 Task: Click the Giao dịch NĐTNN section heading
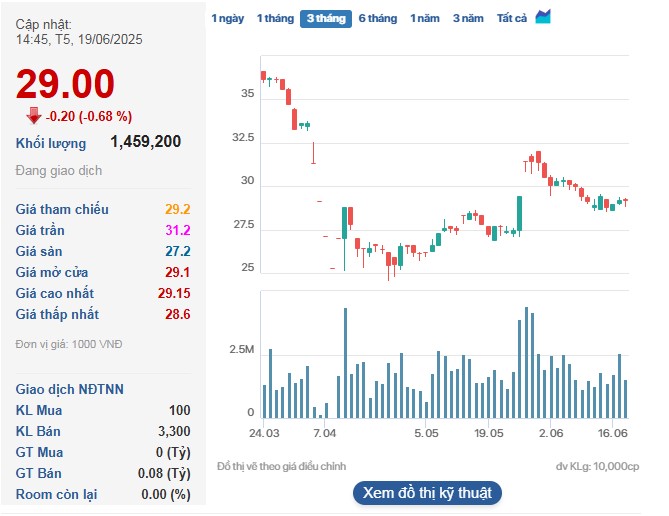pos(70,389)
